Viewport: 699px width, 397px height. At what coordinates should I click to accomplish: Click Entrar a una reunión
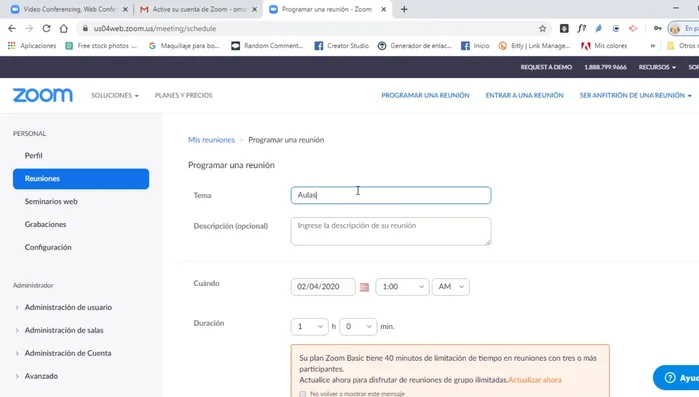524,95
